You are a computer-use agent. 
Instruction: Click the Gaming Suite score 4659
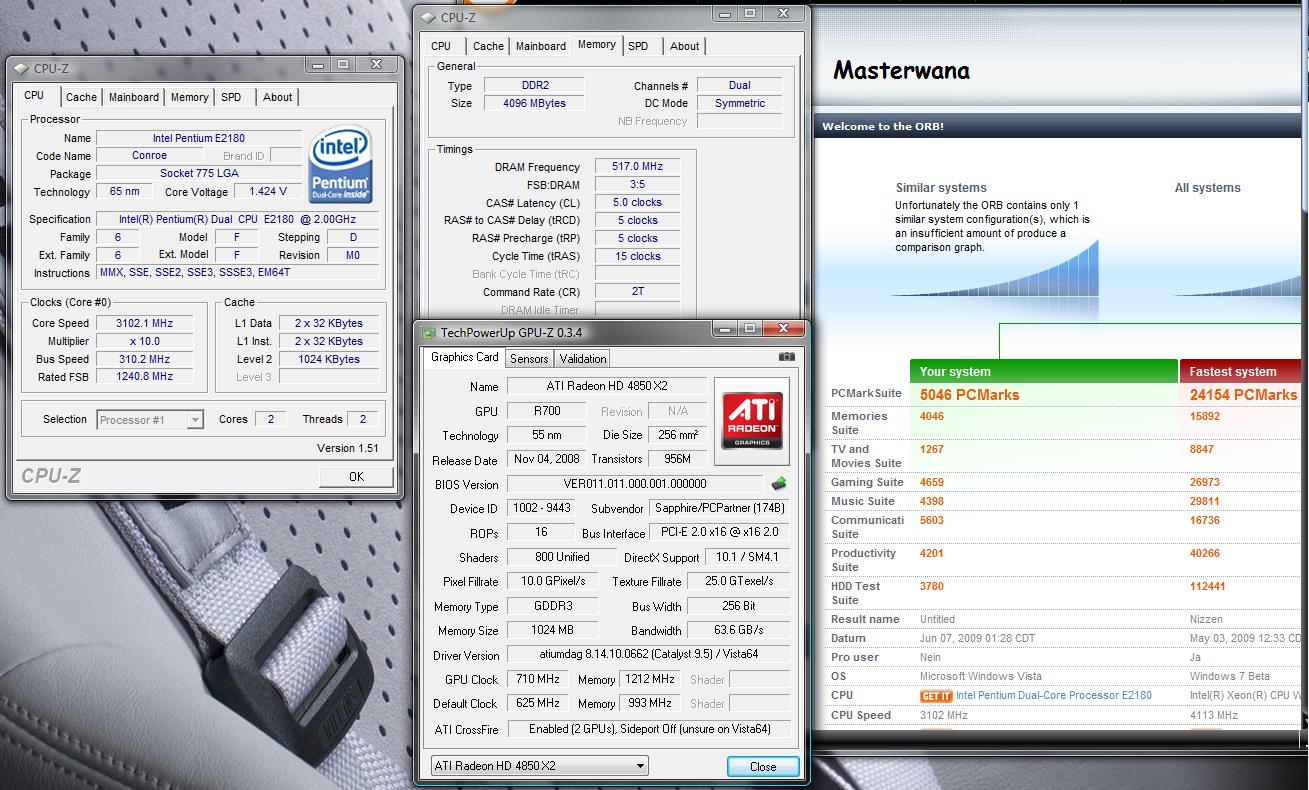coord(932,482)
